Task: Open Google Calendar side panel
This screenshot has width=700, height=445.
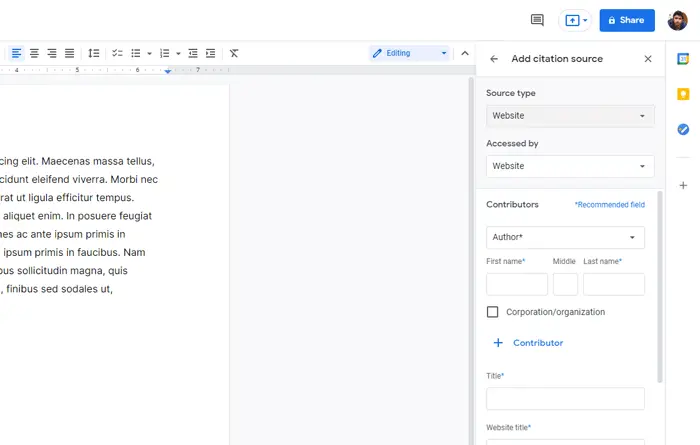Action: click(x=683, y=58)
